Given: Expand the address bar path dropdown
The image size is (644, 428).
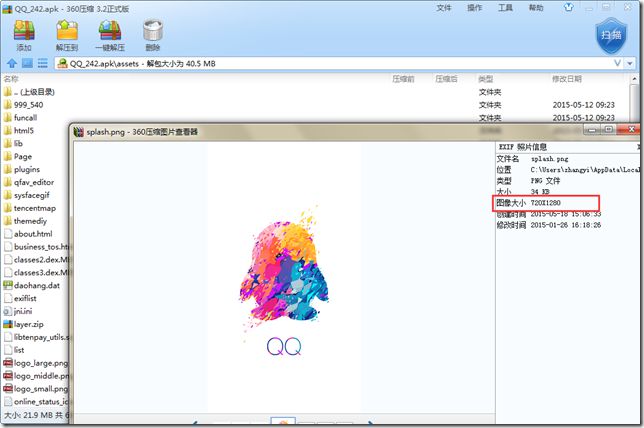Looking at the screenshot, I should pyautogui.click(x=630, y=64).
